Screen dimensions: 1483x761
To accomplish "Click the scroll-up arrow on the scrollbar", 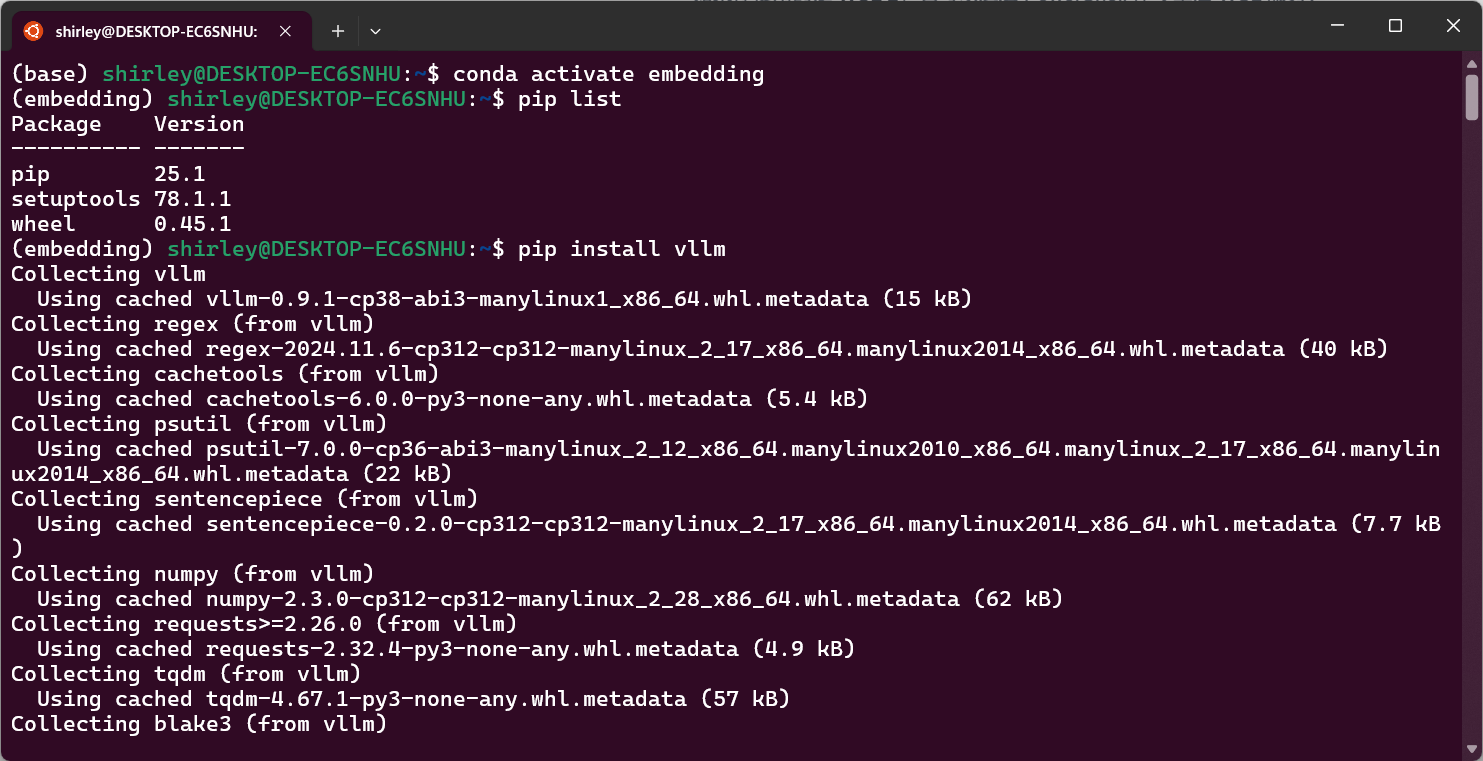I will (x=1470, y=64).
